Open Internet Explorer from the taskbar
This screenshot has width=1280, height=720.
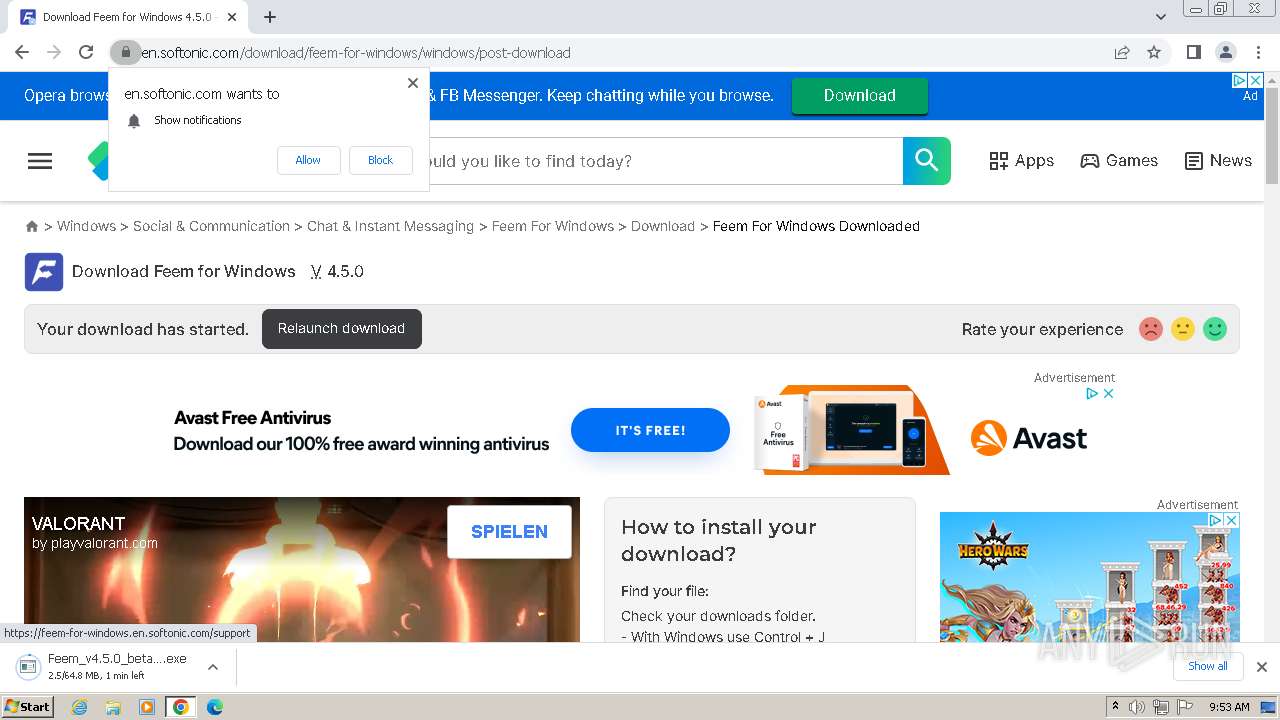(79, 707)
